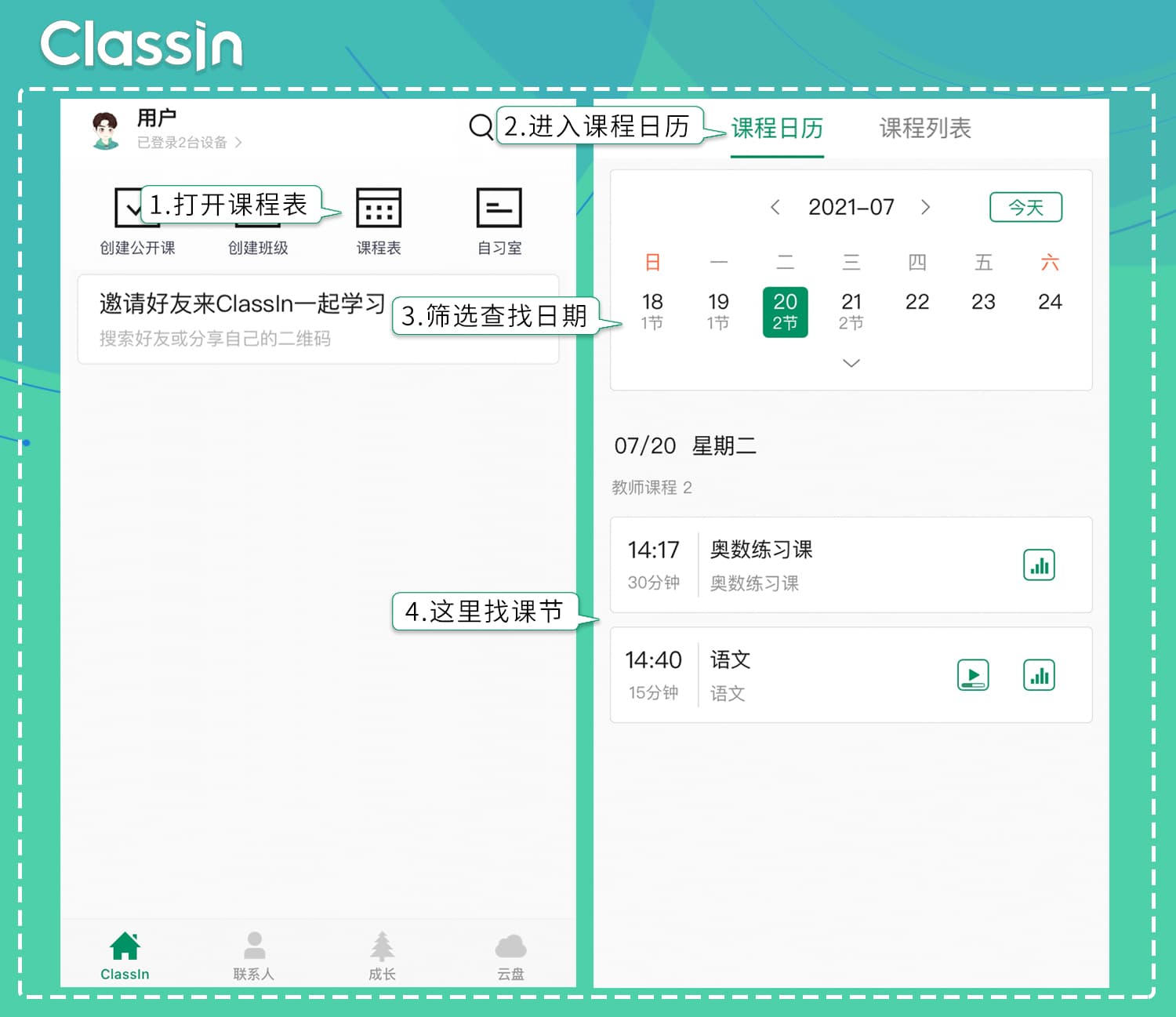Select date 18 in calendar
Image resolution: width=1176 pixels, height=1017 pixels.
[652, 311]
